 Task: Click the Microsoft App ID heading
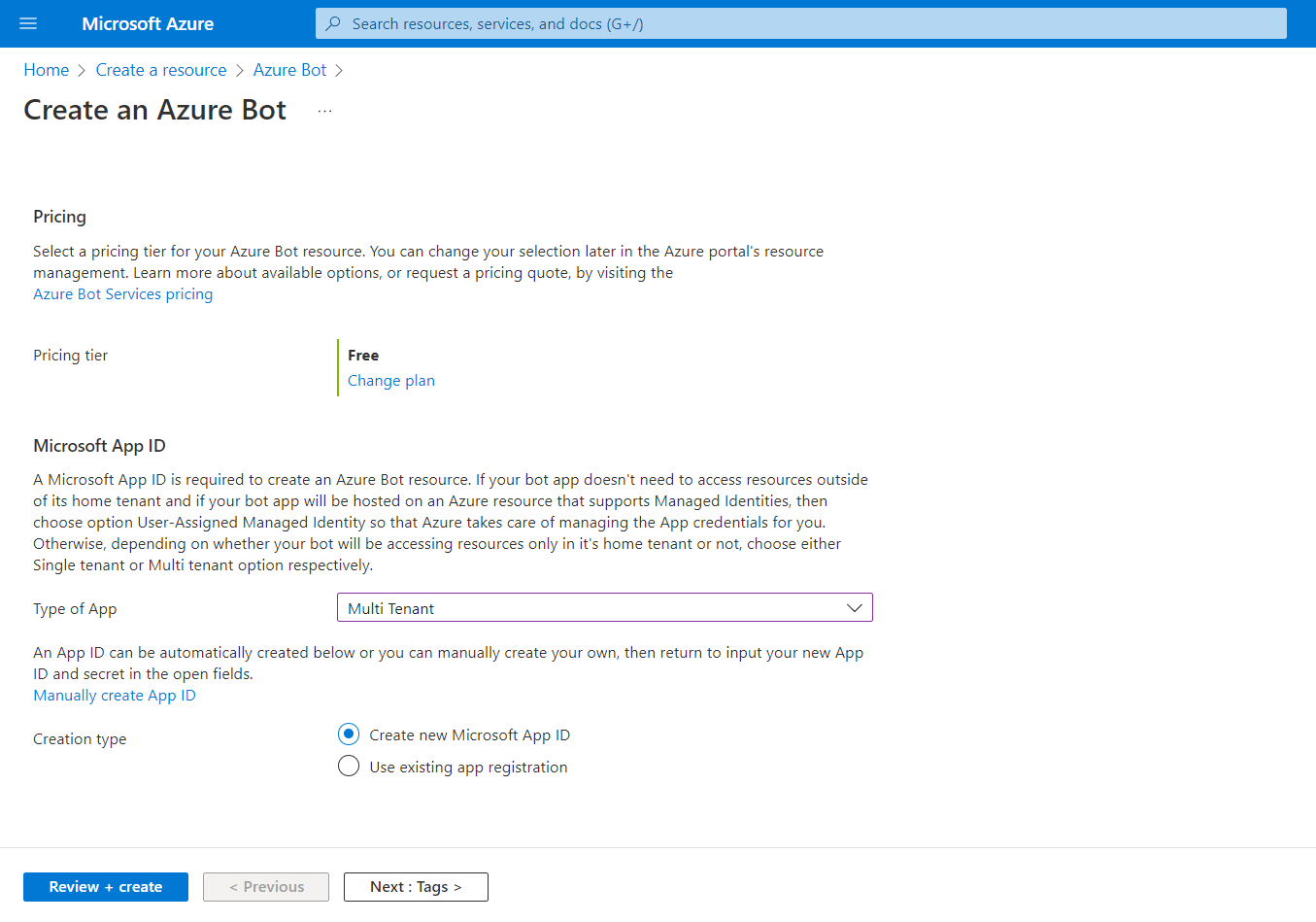tap(99, 445)
